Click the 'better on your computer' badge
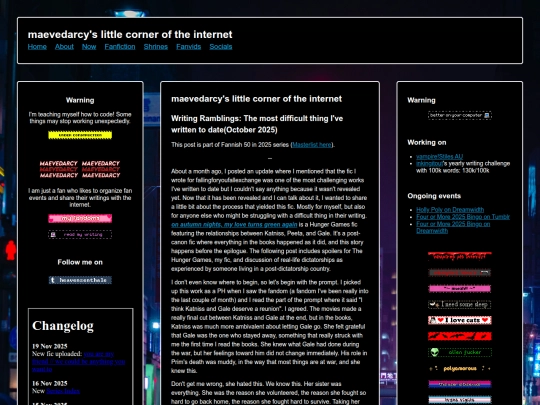 [x=460, y=115]
